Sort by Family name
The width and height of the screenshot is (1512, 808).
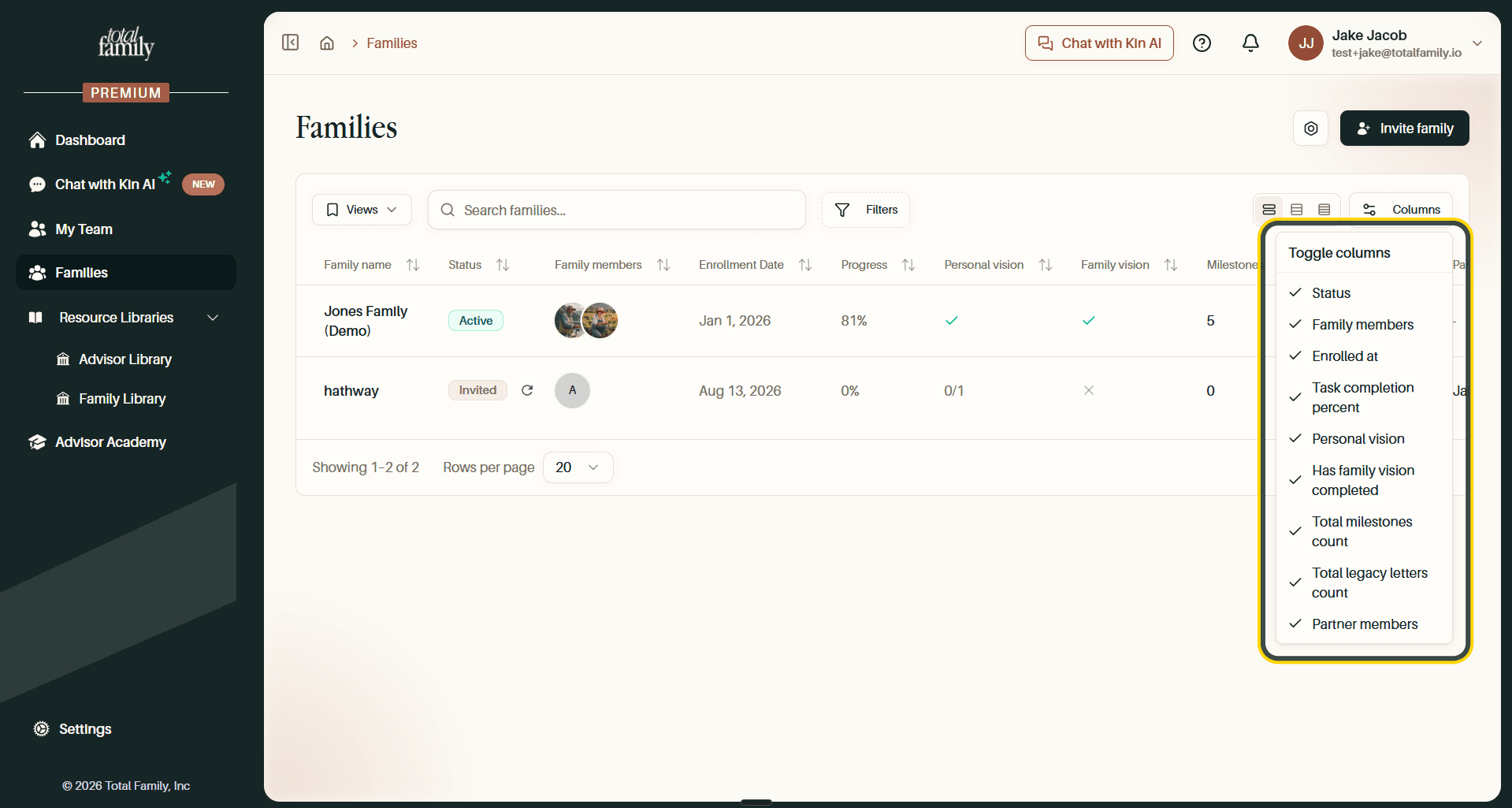[x=413, y=265]
